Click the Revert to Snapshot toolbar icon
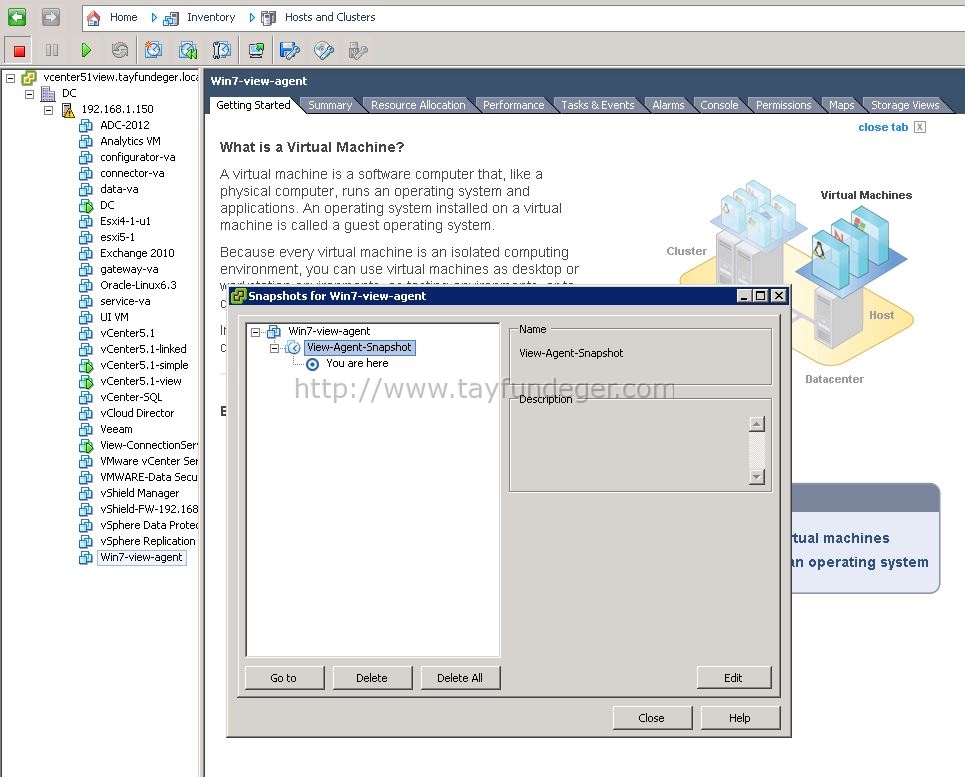965x777 pixels. coord(188,50)
